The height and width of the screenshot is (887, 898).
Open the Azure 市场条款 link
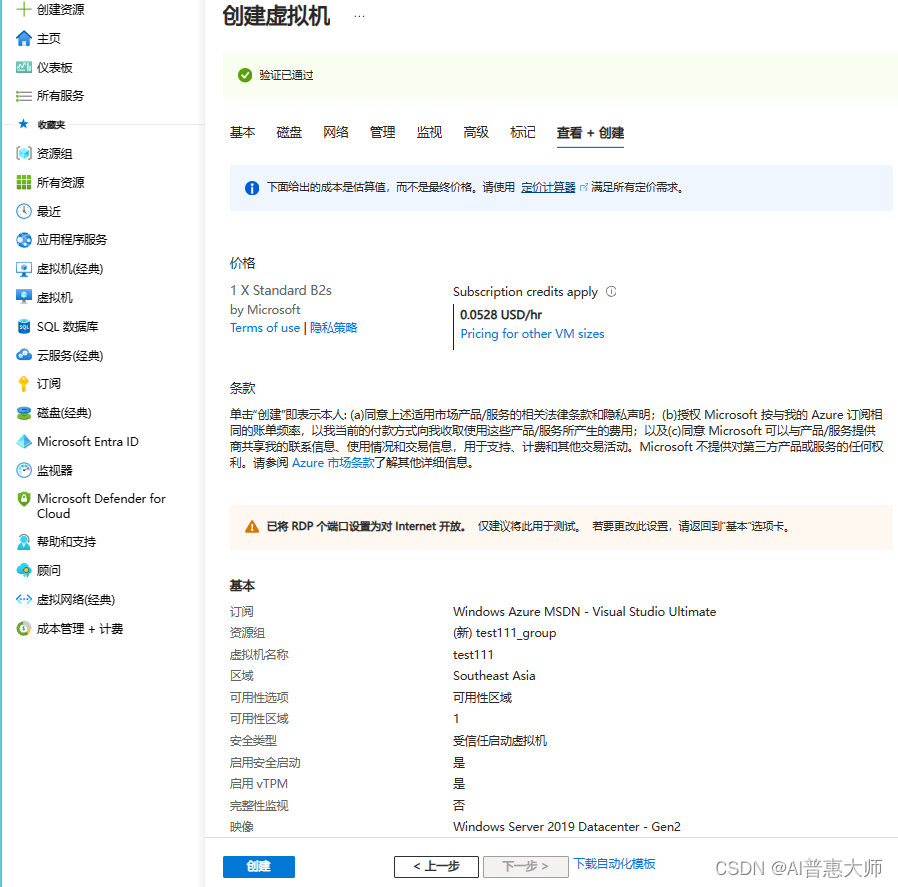(x=333, y=463)
